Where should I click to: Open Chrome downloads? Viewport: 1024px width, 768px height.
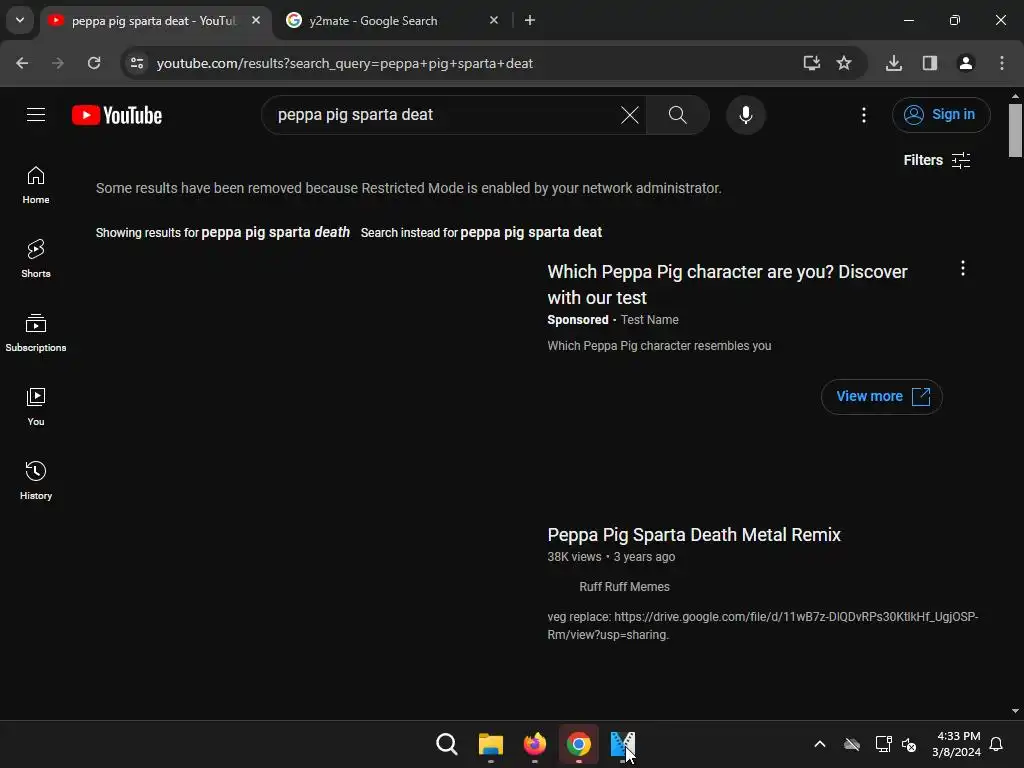[893, 63]
